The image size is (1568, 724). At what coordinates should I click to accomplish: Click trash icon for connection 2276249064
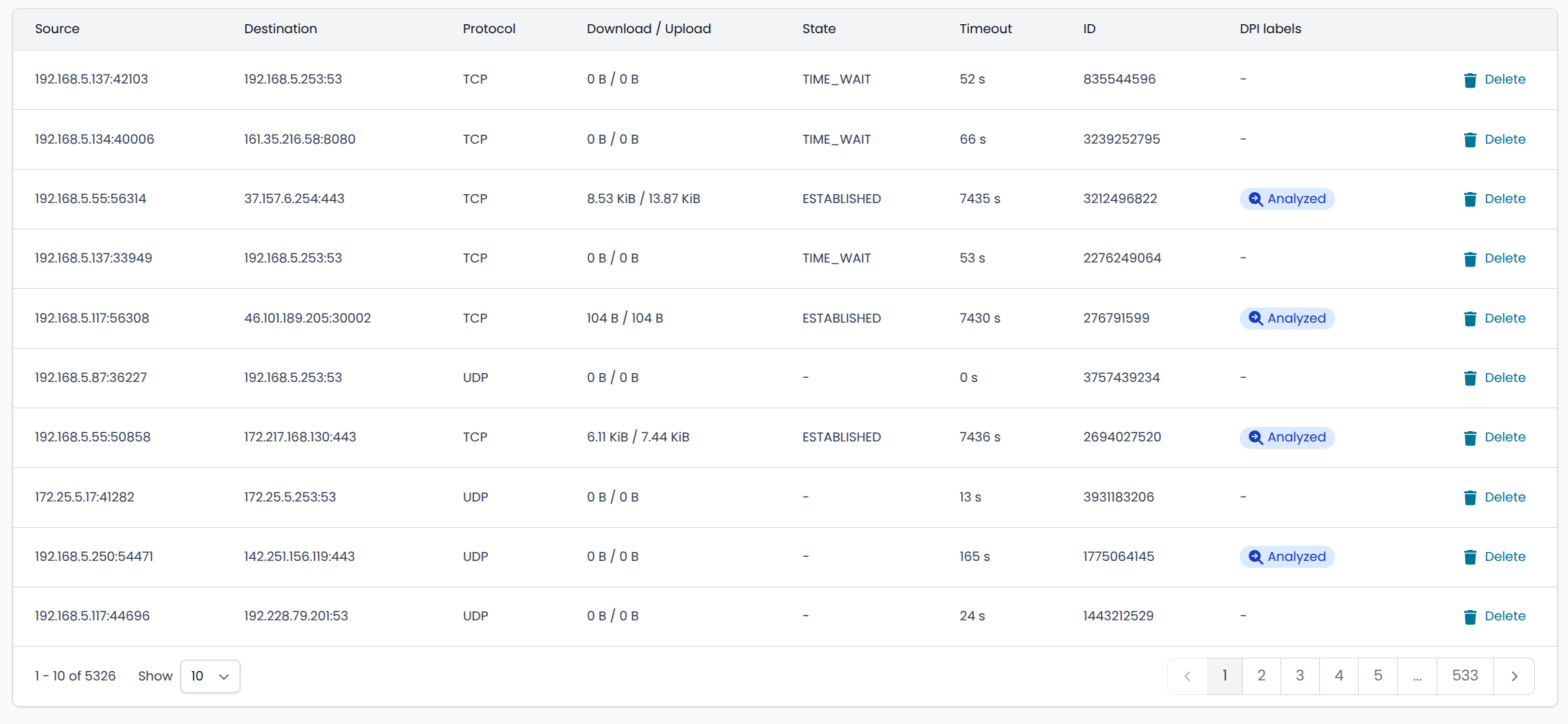tap(1470, 259)
